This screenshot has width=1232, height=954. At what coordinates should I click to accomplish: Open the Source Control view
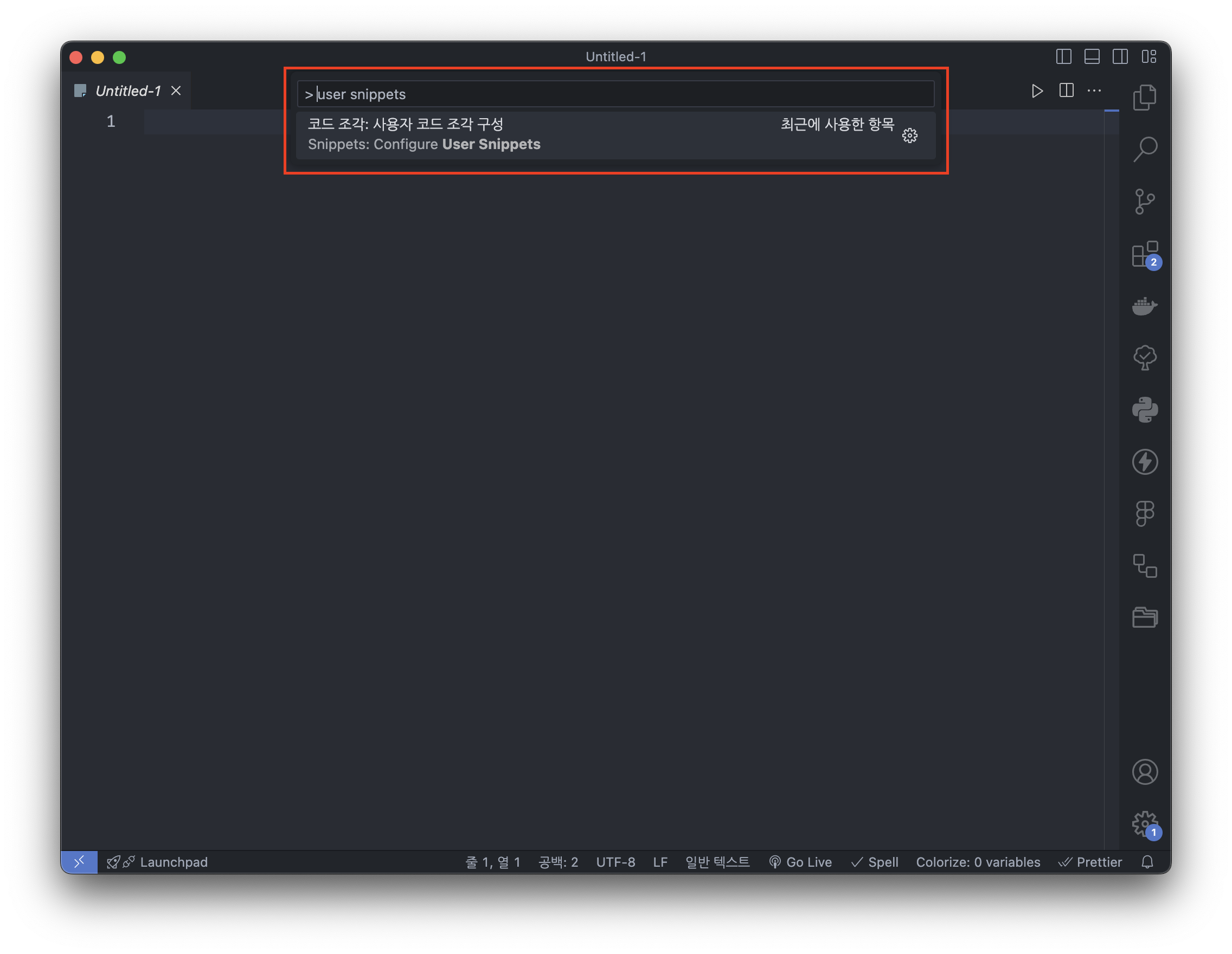point(1145,201)
